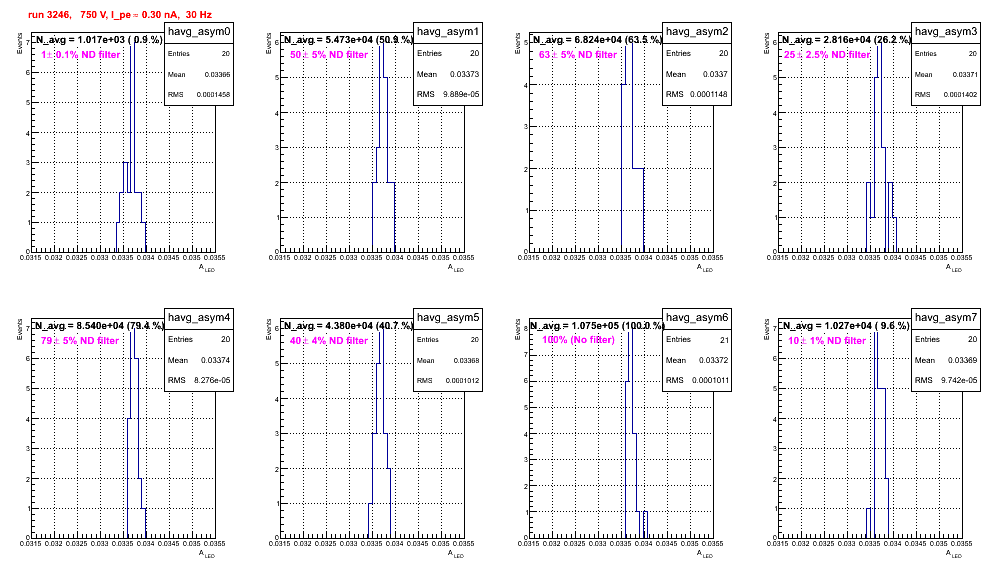This screenshot has height=572, width=996.
Task: Click the magenta '25 ± 2.5% ND filter' label
Action: 827,55
